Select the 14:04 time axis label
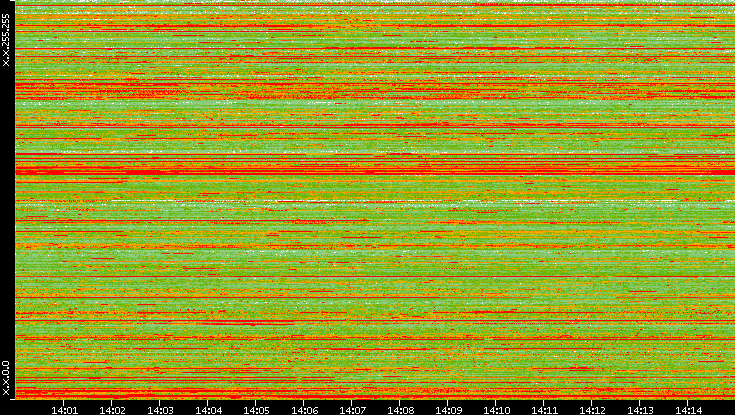 point(208,410)
